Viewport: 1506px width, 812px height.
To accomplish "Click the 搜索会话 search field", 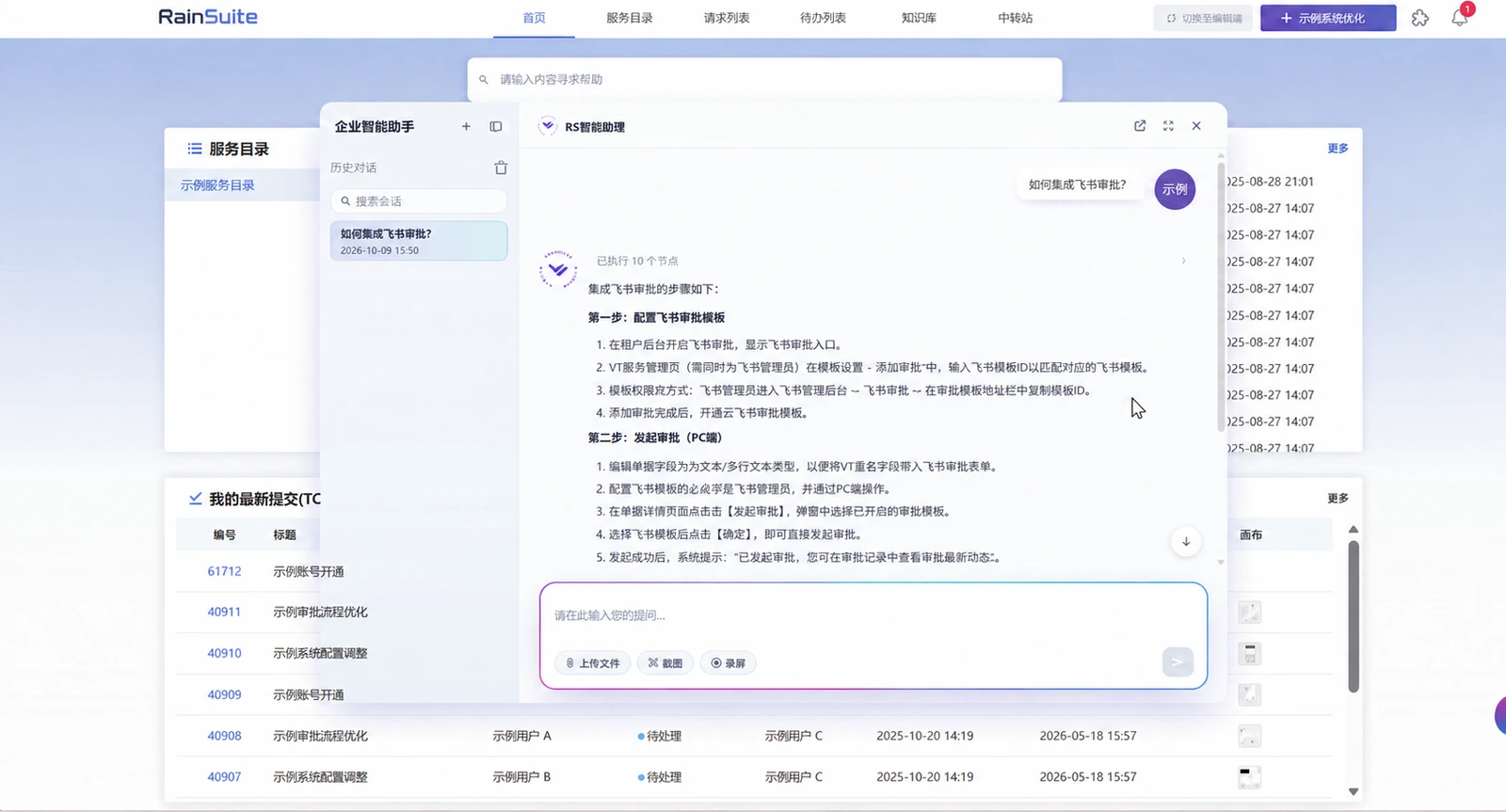I will (419, 201).
